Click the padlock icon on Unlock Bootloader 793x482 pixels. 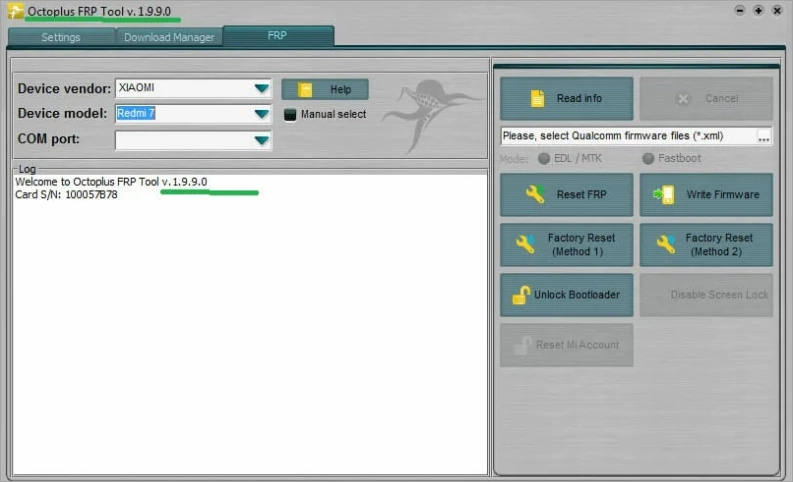[520, 295]
